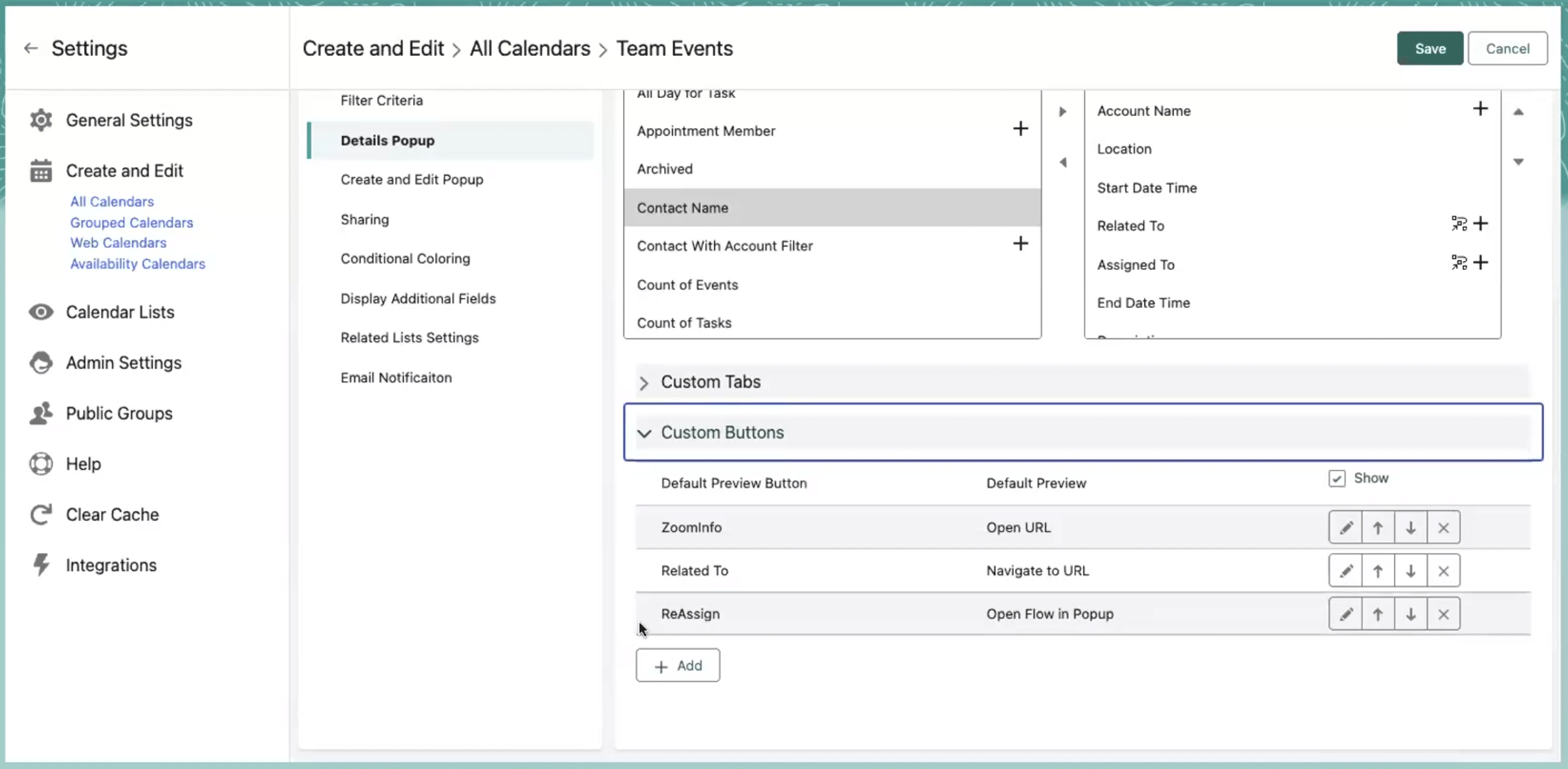Move selected field right with arrow
The height and width of the screenshot is (769, 1568).
coord(1063,111)
